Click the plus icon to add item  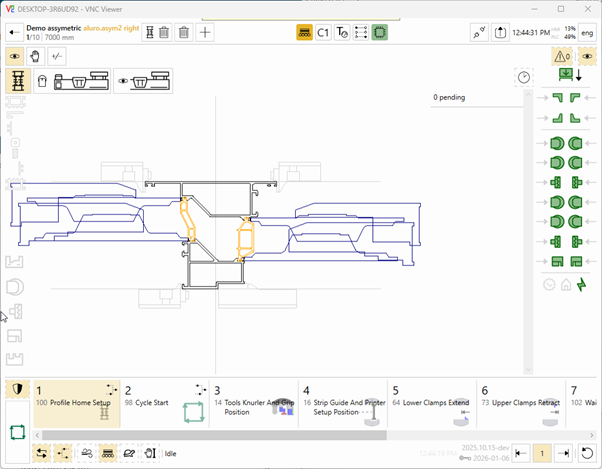205,32
